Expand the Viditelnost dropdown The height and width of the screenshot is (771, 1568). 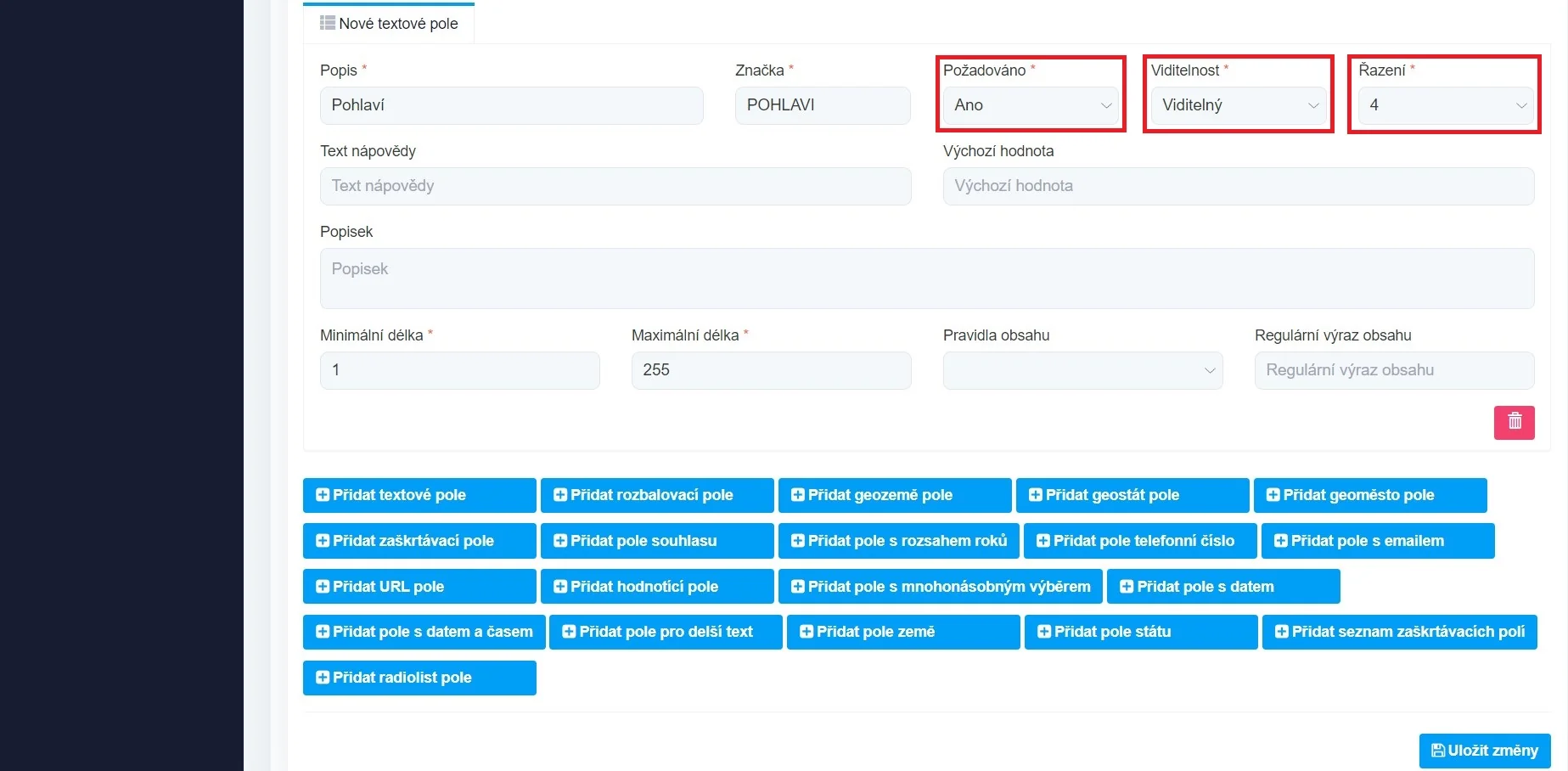coord(1238,105)
